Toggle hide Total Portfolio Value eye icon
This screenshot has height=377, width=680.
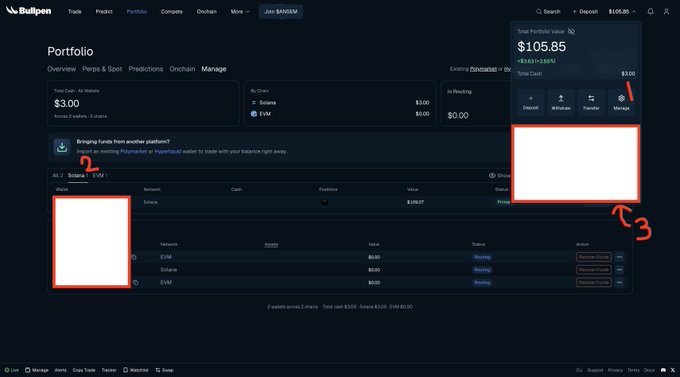(x=571, y=31)
